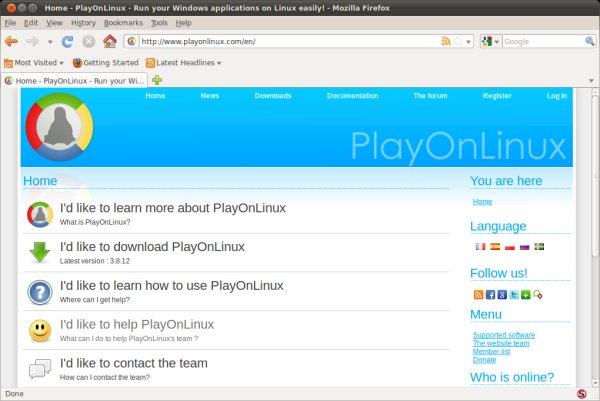Click the yellow smiley face icon

click(x=40, y=331)
